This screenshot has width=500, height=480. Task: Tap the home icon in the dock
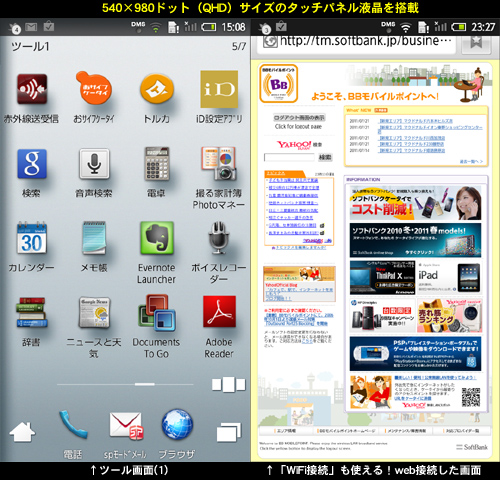pyautogui.click(x=22, y=432)
